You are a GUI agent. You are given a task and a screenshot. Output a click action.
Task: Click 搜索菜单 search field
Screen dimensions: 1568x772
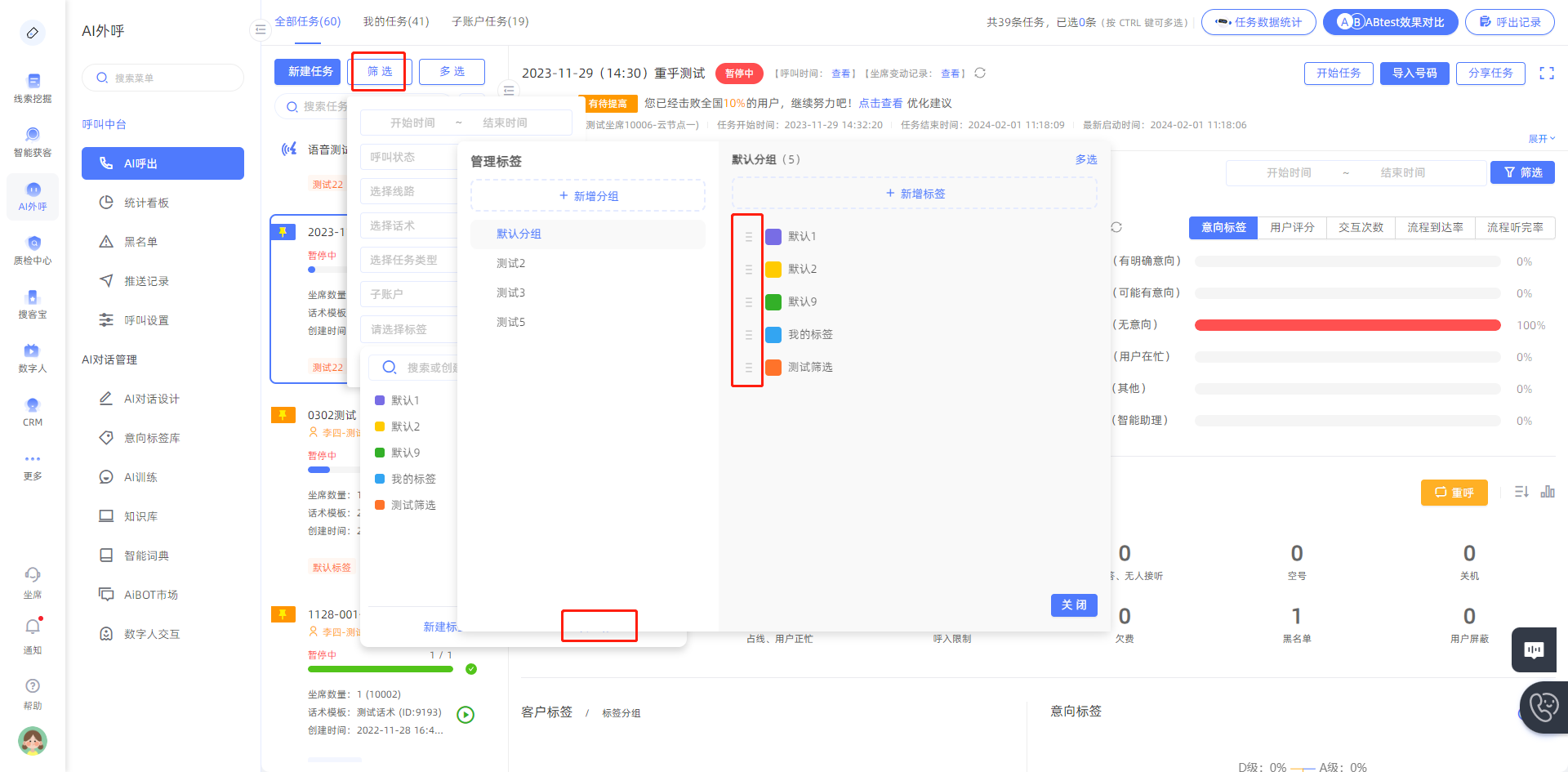pos(163,78)
